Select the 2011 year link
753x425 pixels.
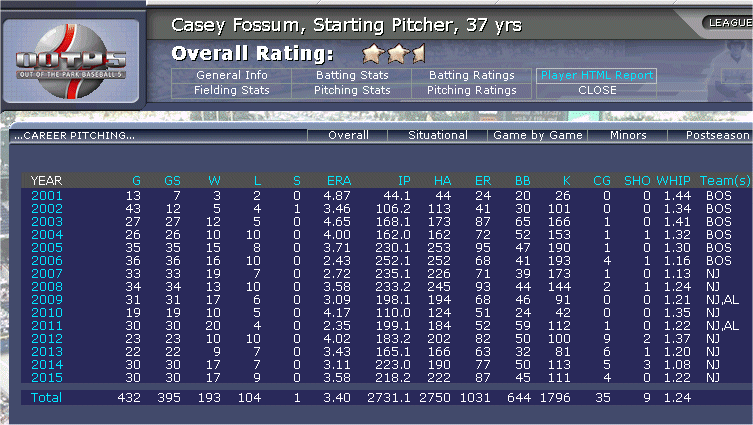pyautogui.click(x=46, y=325)
